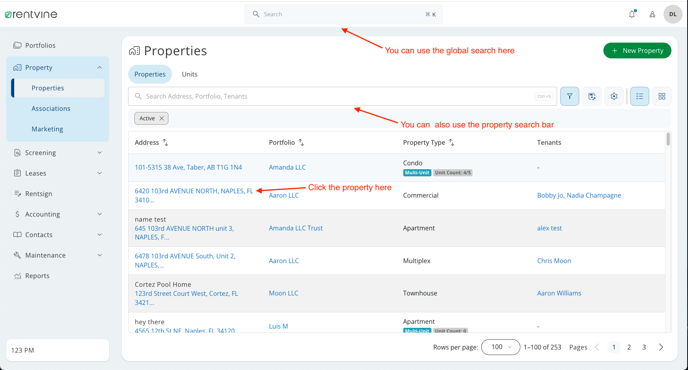Remove the Active filter chip
This screenshot has width=688, height=370.
coord(161,119)
